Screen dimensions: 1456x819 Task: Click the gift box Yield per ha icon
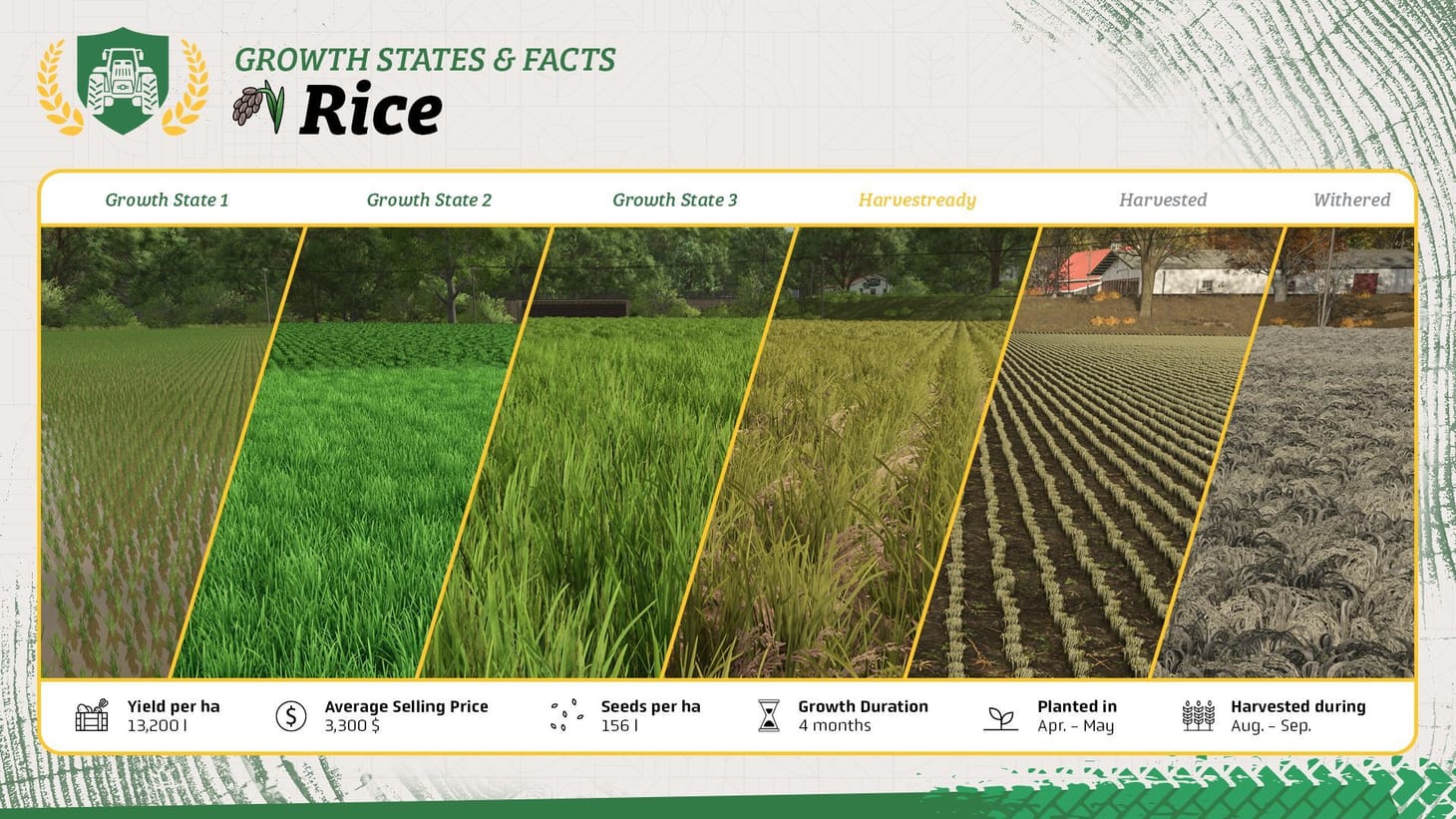93,715
